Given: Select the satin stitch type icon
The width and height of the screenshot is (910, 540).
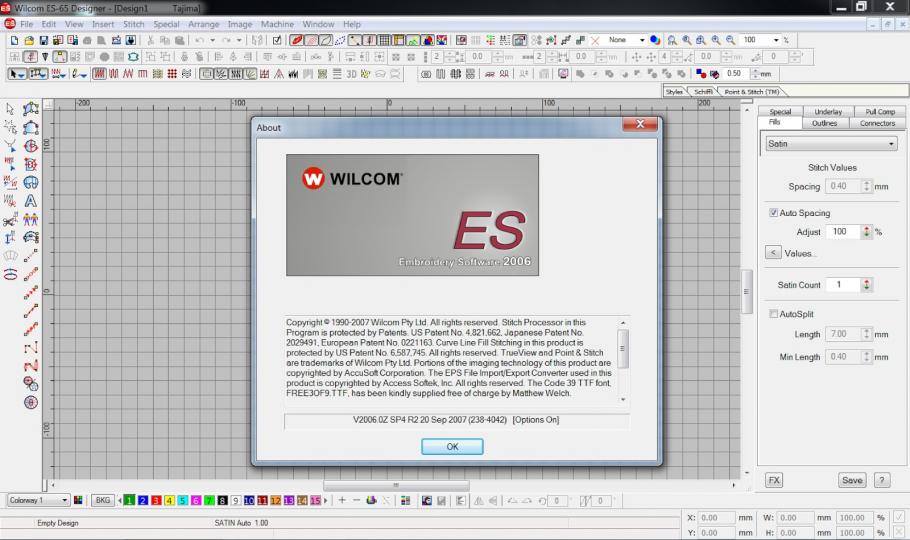Looking at the screenshot, I should pos(99,74).
